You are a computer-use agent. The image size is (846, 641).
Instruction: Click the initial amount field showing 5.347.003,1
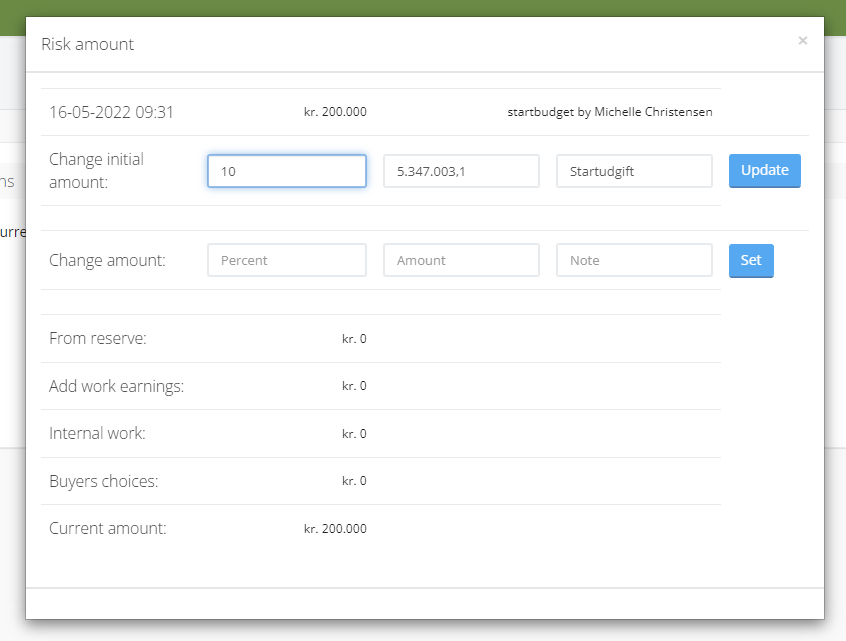[x=461, y=171]
